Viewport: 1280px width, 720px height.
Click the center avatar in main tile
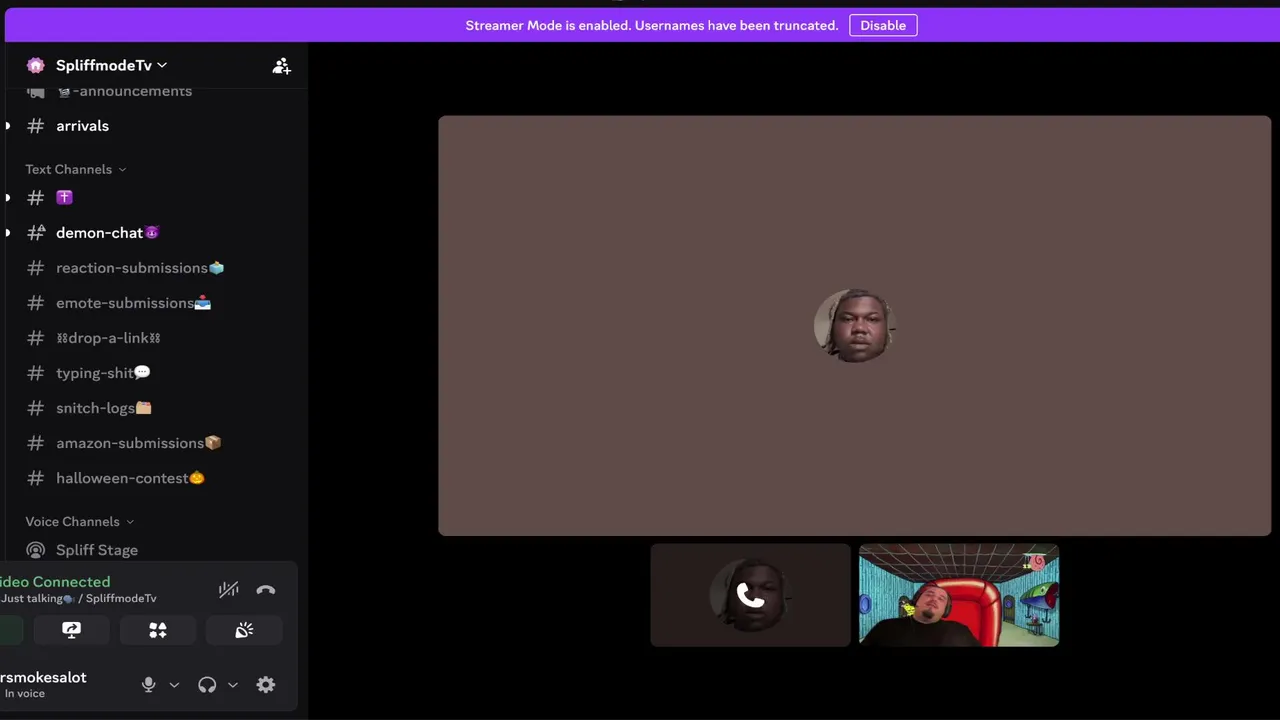coord(854,326)
